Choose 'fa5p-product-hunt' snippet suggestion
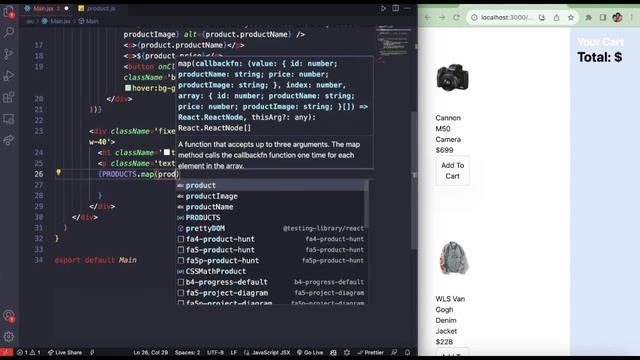The width and height of the screenshot is (640, 360). tap(271, 260)
